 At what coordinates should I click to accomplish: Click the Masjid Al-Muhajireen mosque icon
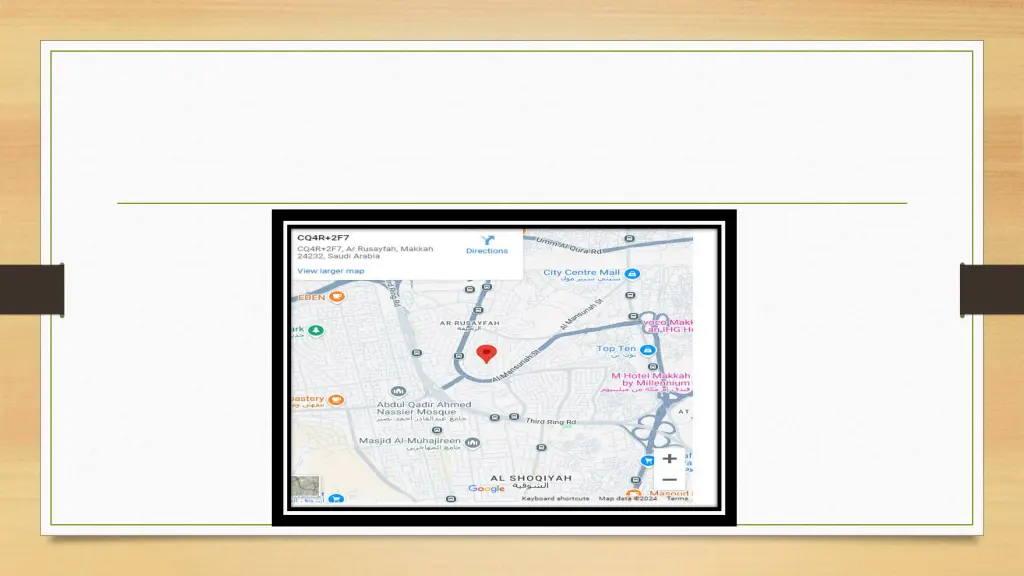[473, 443]
